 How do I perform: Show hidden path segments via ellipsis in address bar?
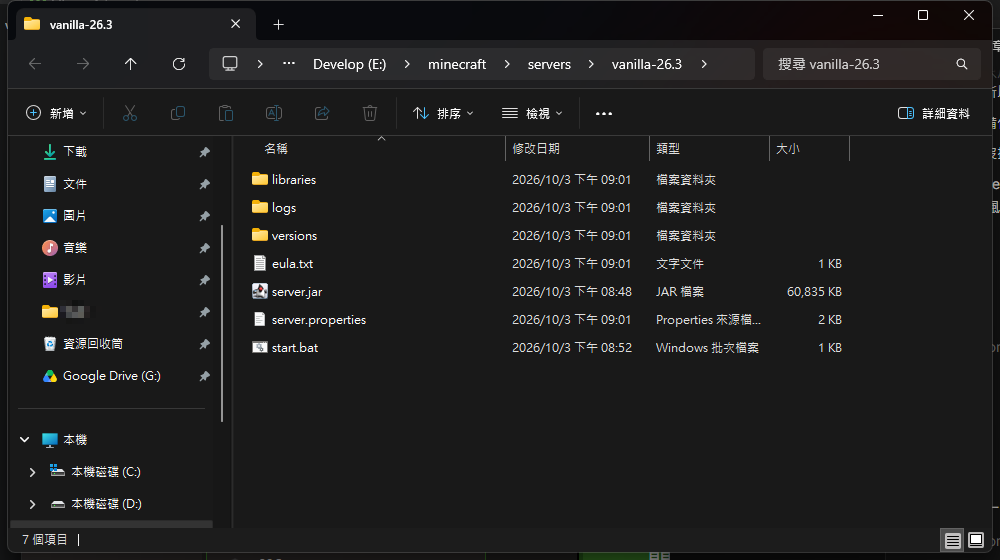[289, 64]
